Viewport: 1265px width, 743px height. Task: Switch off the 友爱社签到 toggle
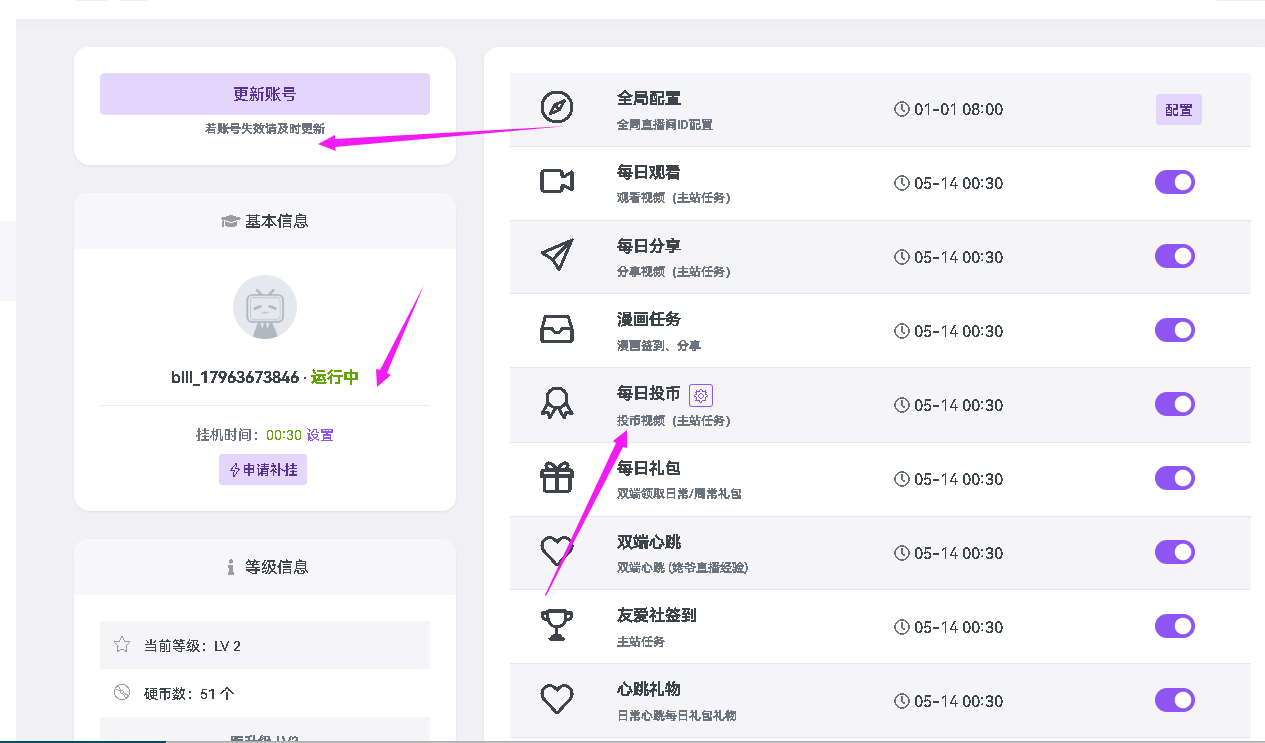1175,626
